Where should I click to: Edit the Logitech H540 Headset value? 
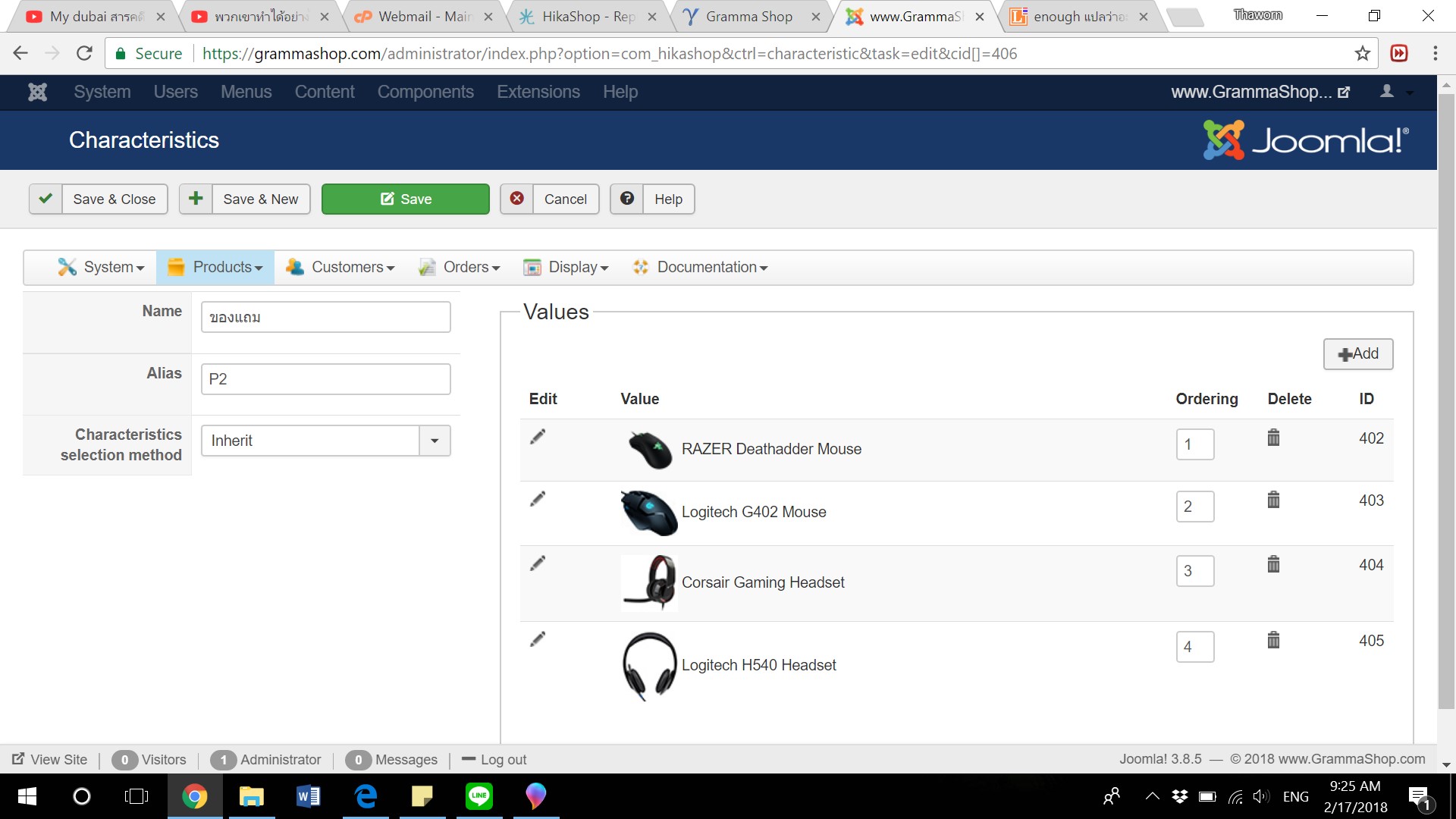click(538, 639)
